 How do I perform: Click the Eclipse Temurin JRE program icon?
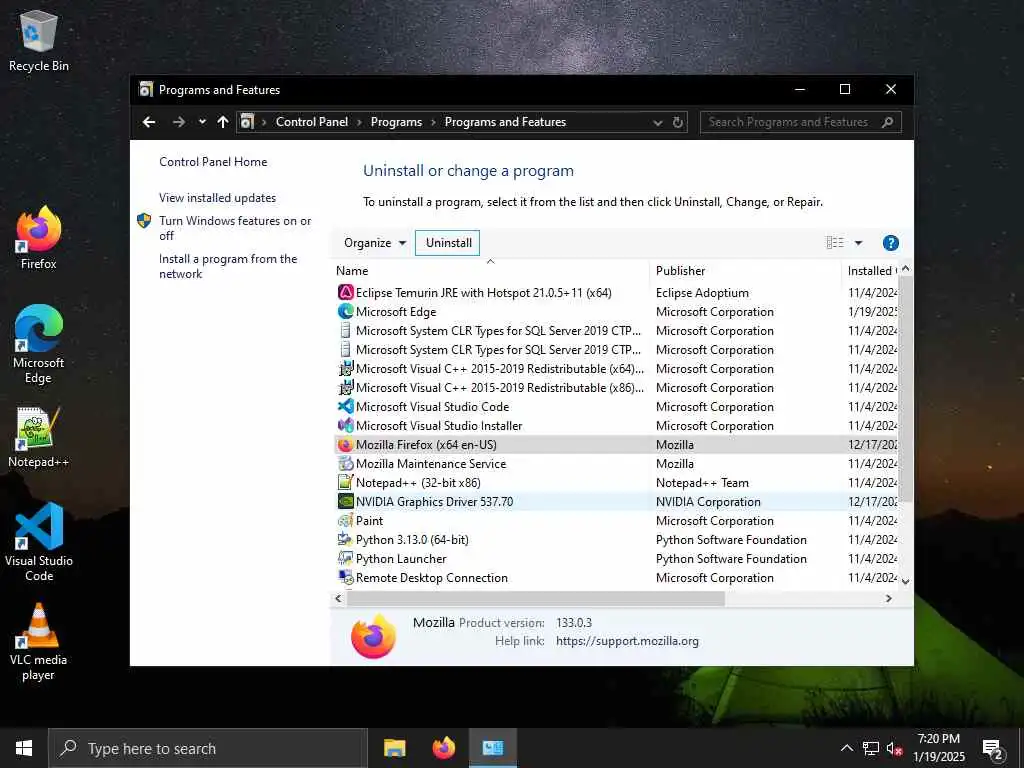345,293
